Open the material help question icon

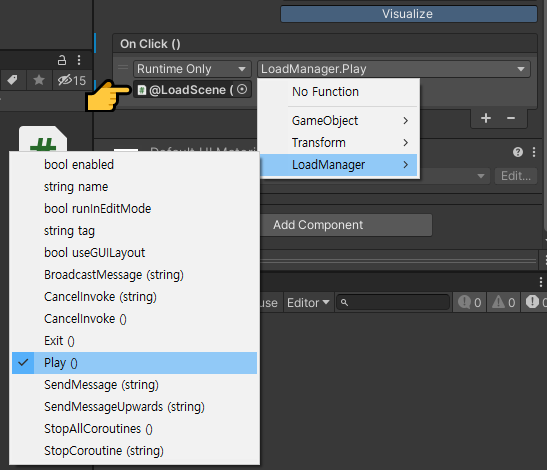(x=518, y=152)
